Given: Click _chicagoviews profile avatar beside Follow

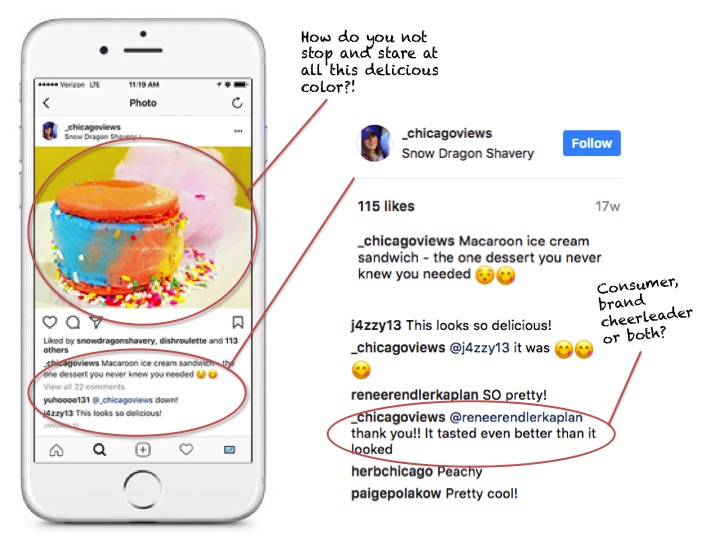Looking at the screenshot, I should pyautogui.click(x=374, y=143).
